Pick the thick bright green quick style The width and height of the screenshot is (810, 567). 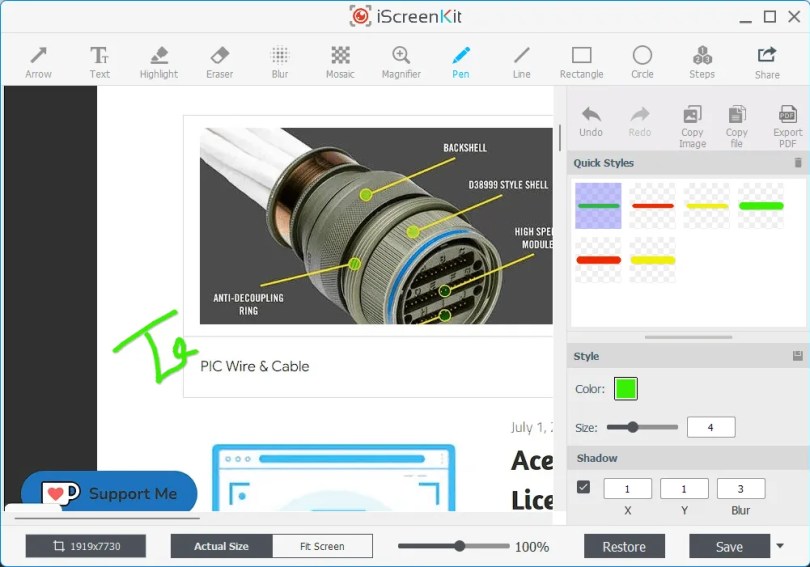point(761,206)
